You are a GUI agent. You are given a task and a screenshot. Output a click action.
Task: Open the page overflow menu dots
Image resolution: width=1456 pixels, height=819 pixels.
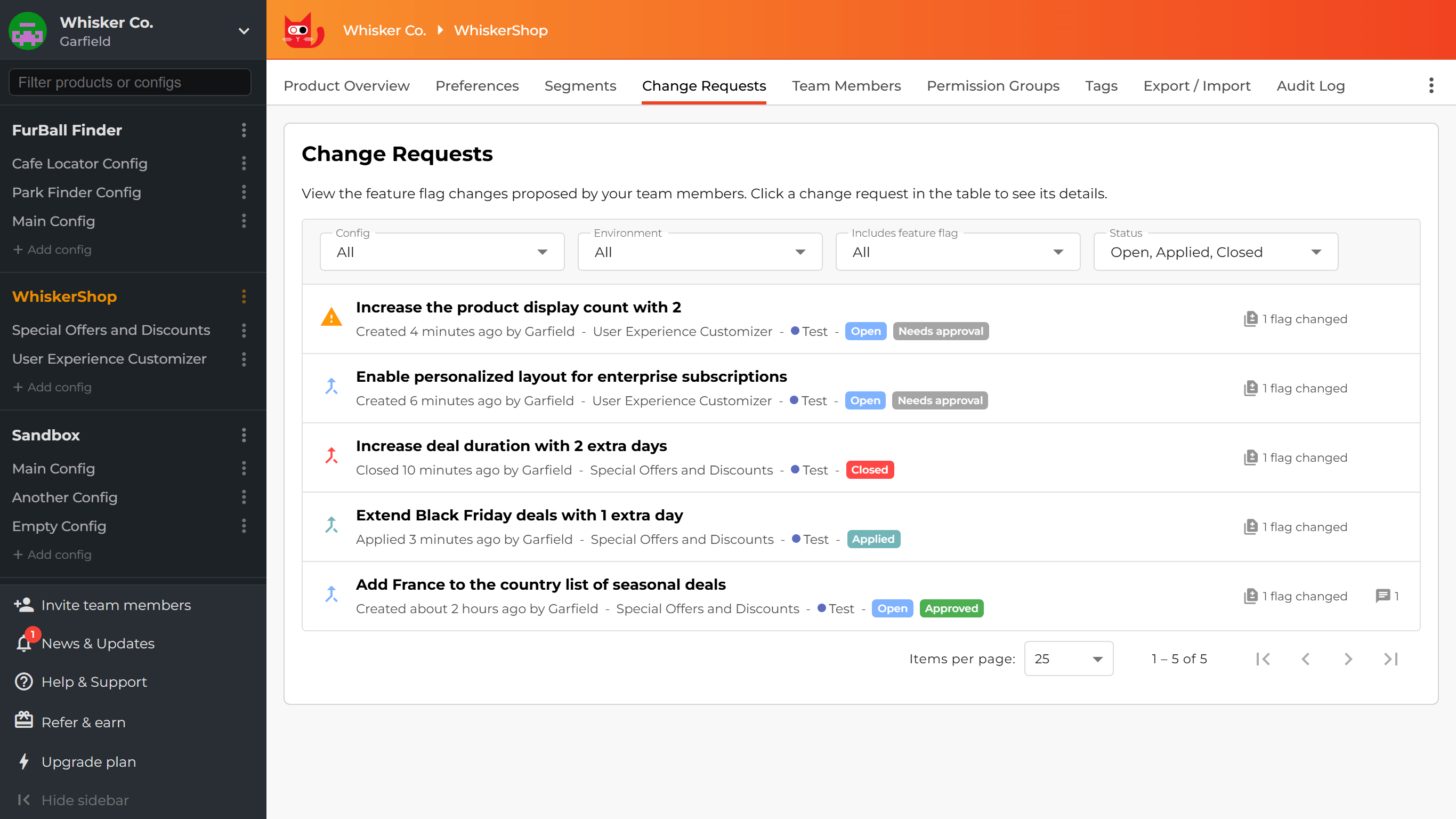tap(1431, 85)
